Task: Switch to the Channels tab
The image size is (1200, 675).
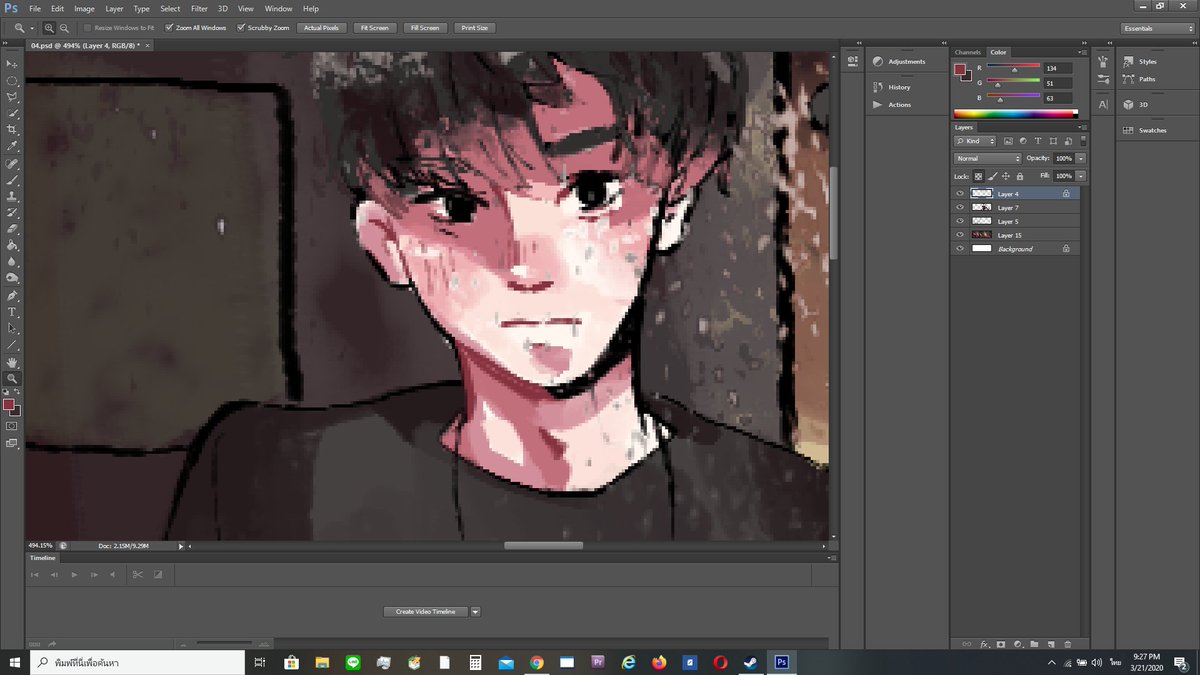Action: [967, 52]
